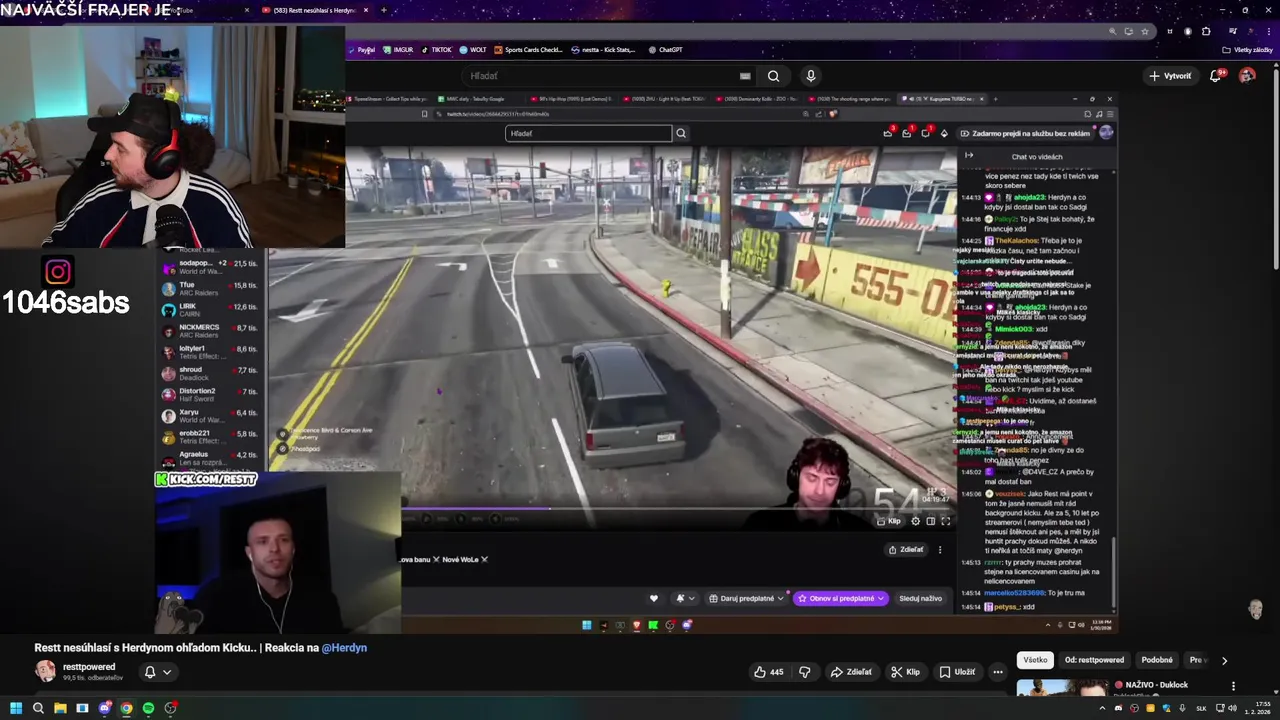
Task: Select the Od: resttpowered chip
Action: click(1094, 660)
